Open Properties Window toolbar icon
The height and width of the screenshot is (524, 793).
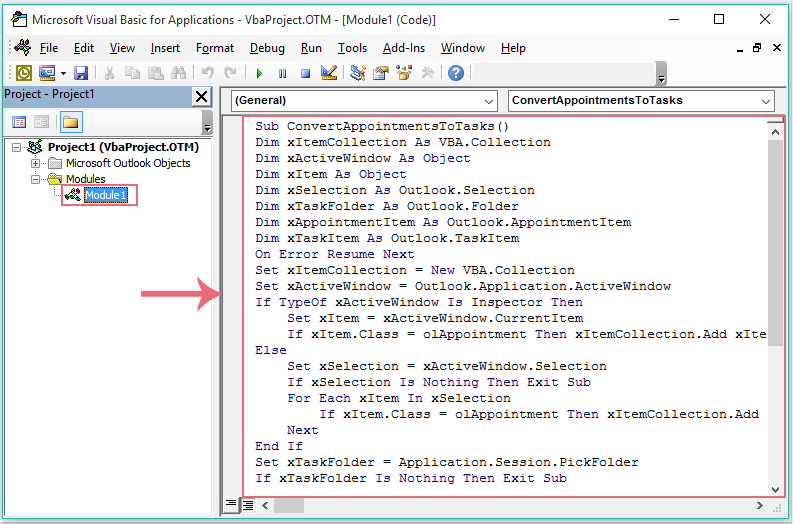click(x=381, y=73)
